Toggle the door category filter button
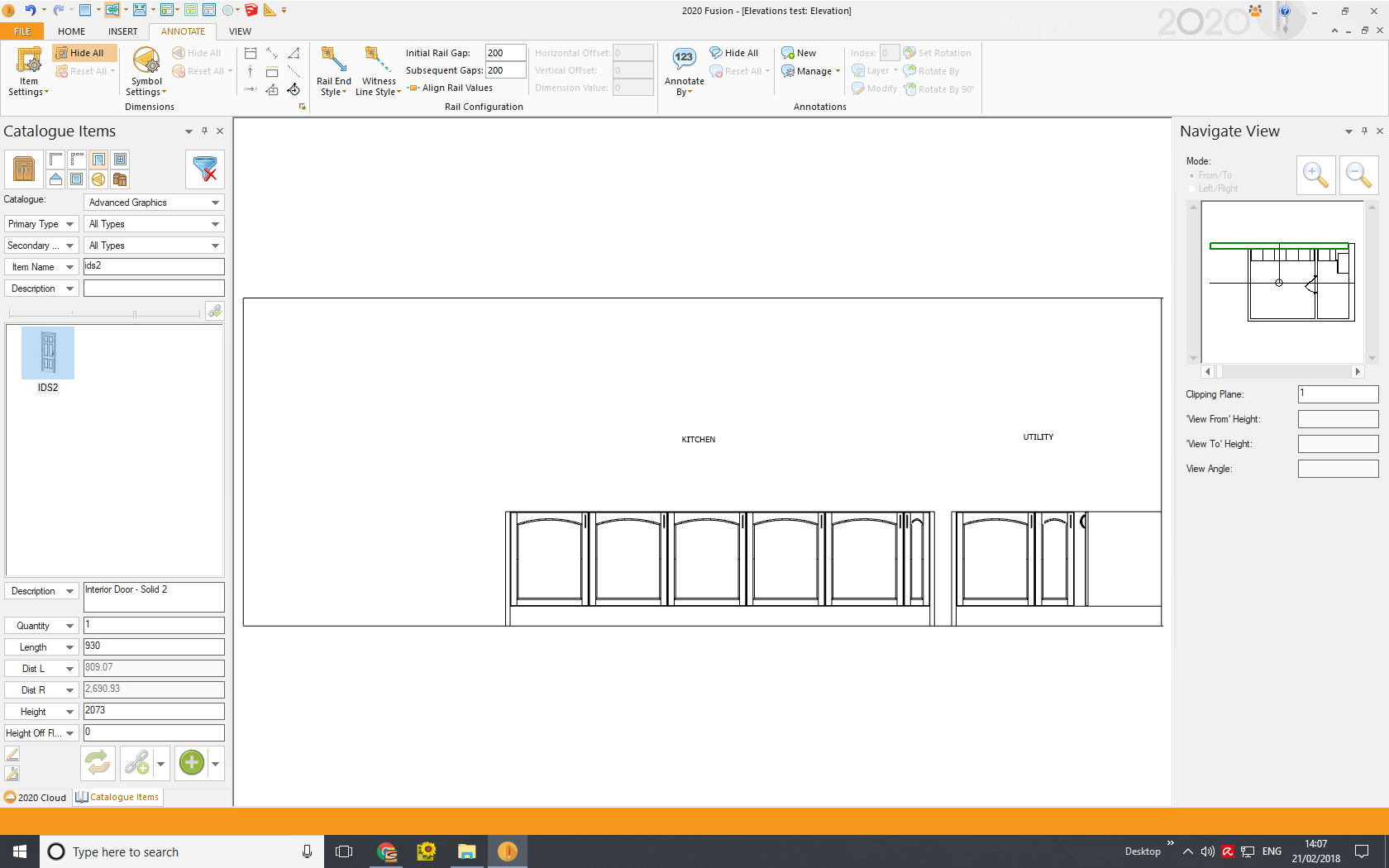This screenshot has width=1389, height=868. tap(98, 160)
